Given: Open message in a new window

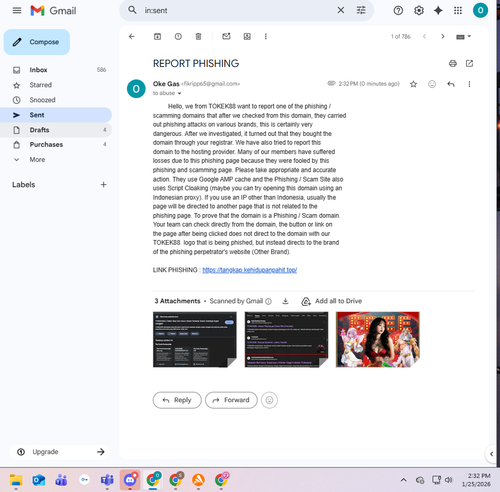Looking at the screenshot, I should click(x=469, y=63).
